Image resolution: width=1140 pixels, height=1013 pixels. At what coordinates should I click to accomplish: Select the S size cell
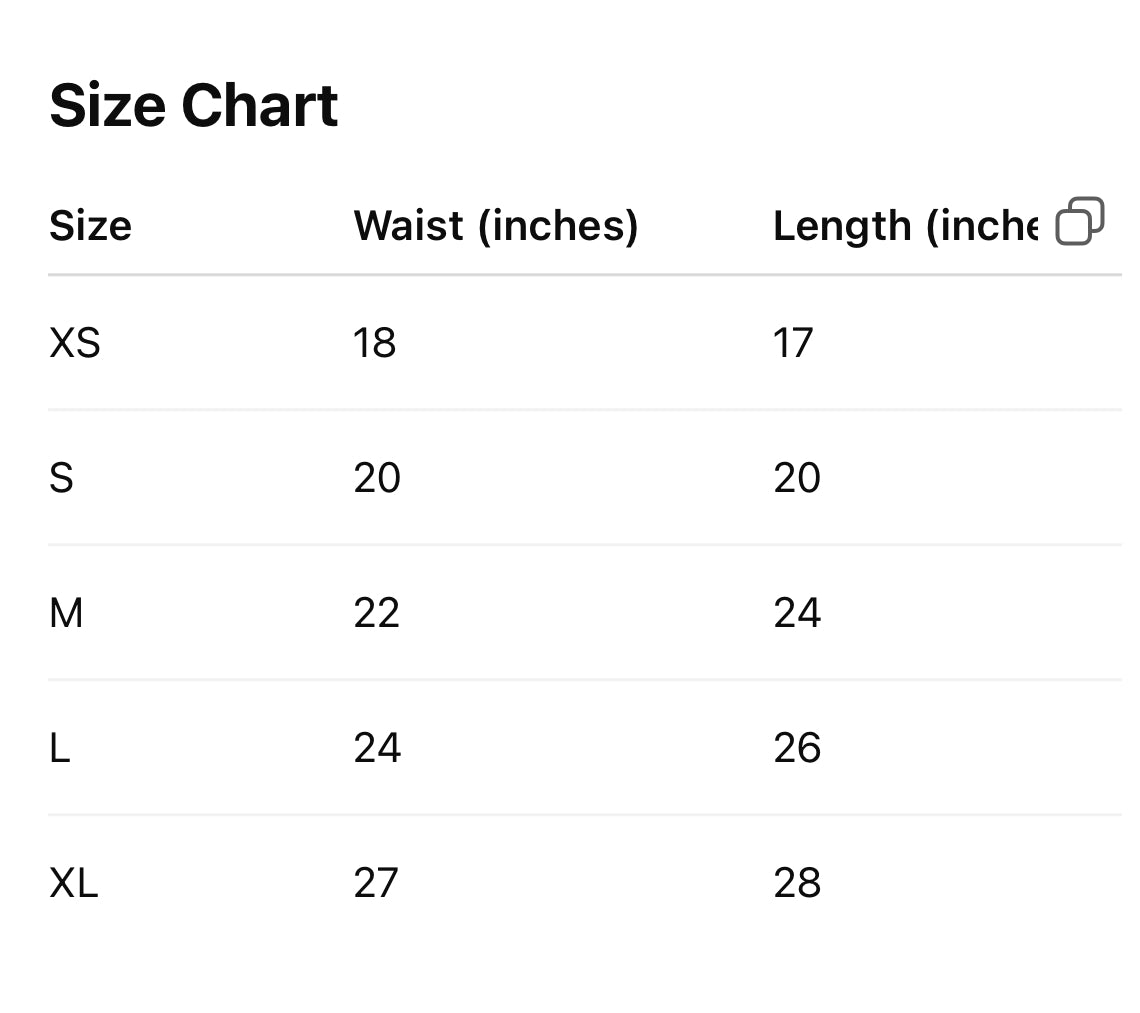(x=61, y=478)
